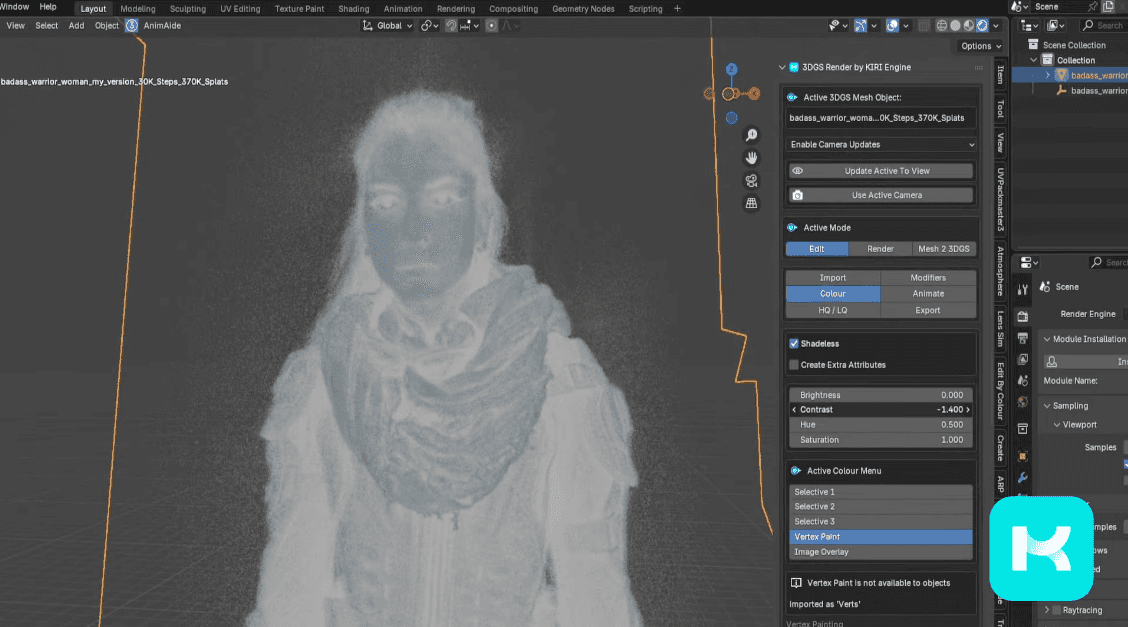Toggle proportional editing icon in header
Screen dimensions: 1128x627
(491, 26)
